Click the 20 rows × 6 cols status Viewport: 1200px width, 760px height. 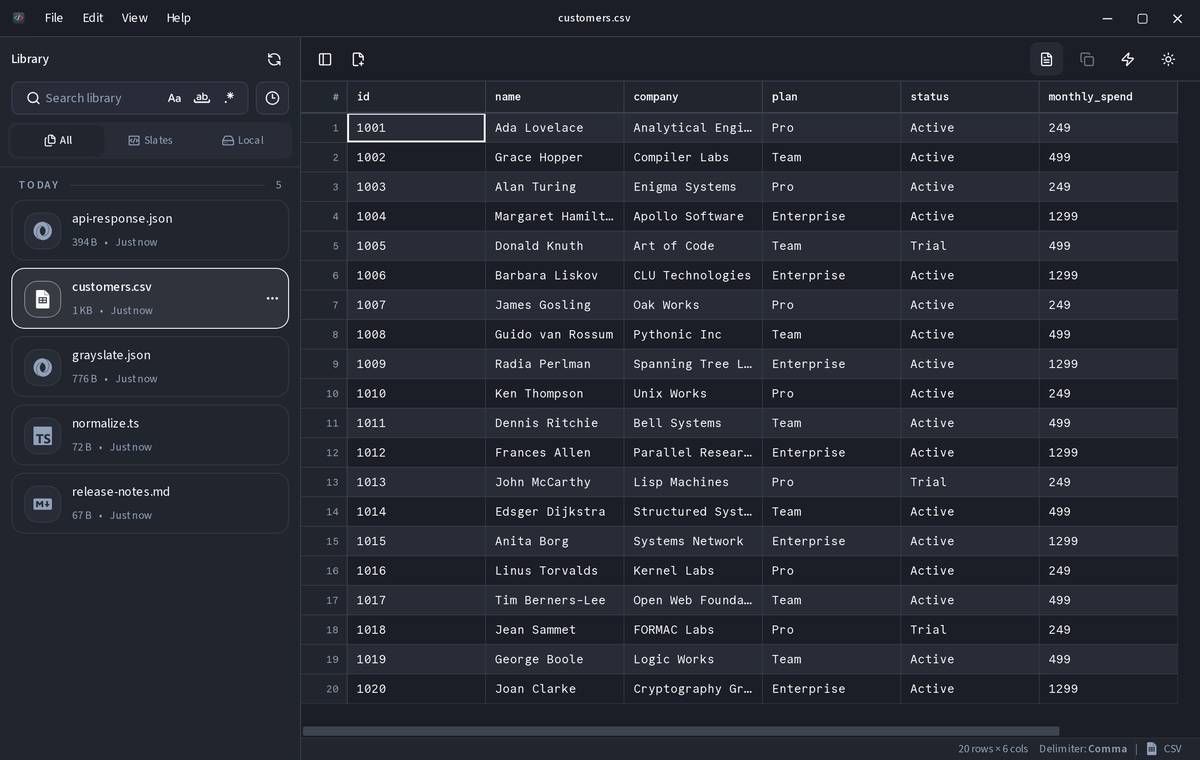(992, 748)
